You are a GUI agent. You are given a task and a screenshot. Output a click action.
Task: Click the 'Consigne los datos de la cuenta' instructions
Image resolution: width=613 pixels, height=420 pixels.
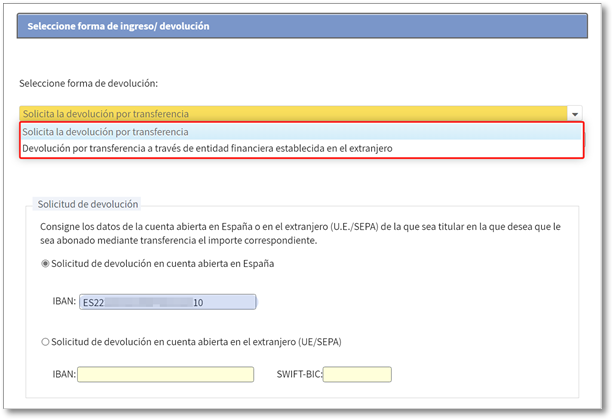click(x=120, y=226)
